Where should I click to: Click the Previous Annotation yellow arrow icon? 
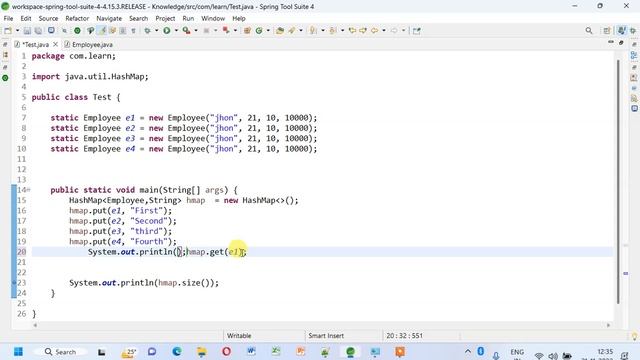tap(333, 31)
